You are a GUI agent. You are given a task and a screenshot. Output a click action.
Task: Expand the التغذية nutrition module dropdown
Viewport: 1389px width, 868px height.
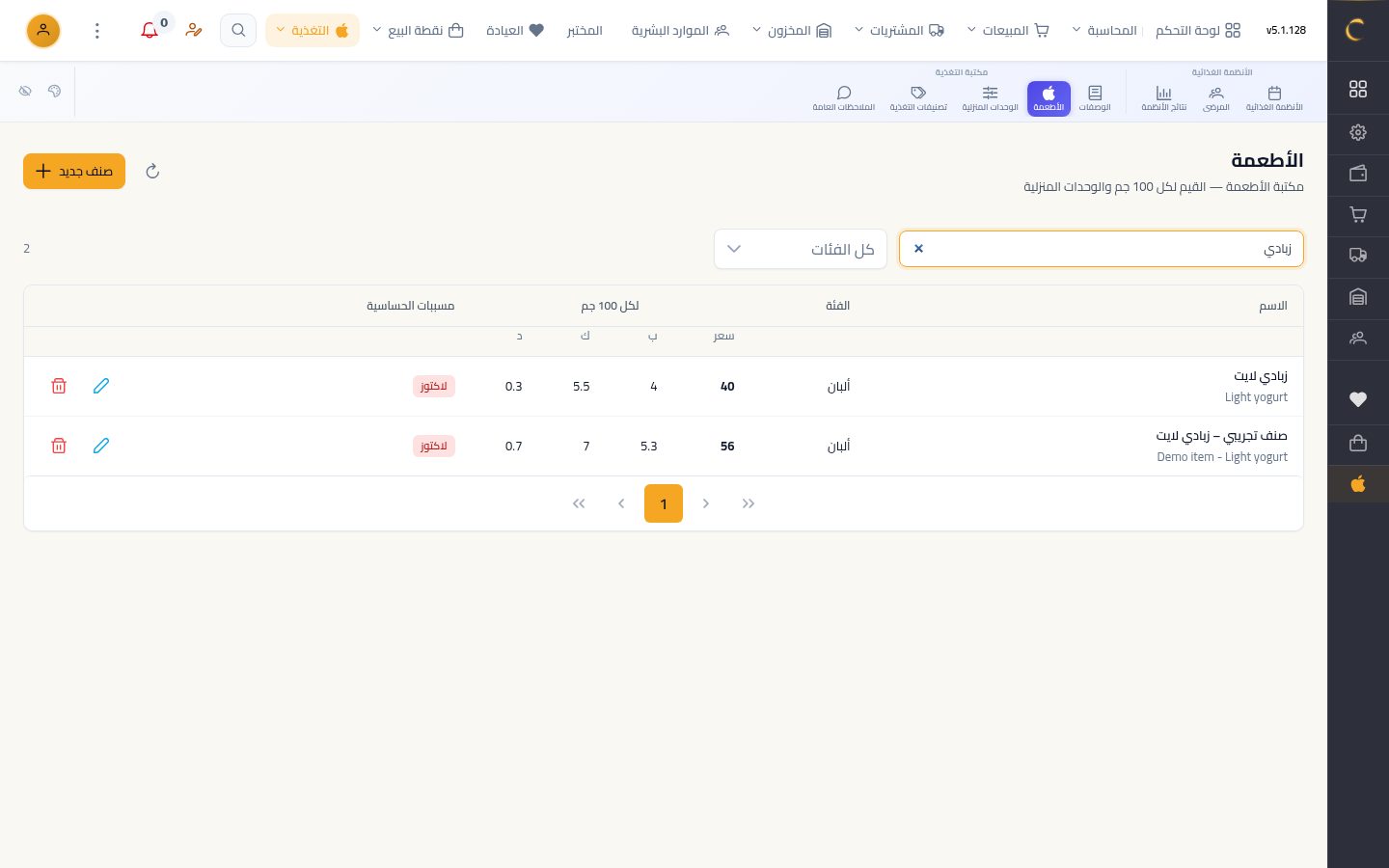[313, 31]
